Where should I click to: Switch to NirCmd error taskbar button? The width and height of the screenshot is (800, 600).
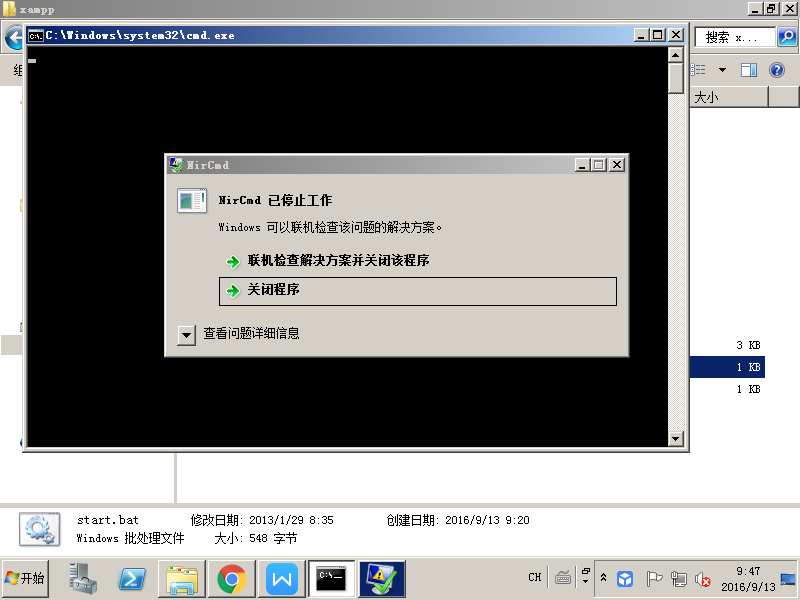[x=382, y=579]
